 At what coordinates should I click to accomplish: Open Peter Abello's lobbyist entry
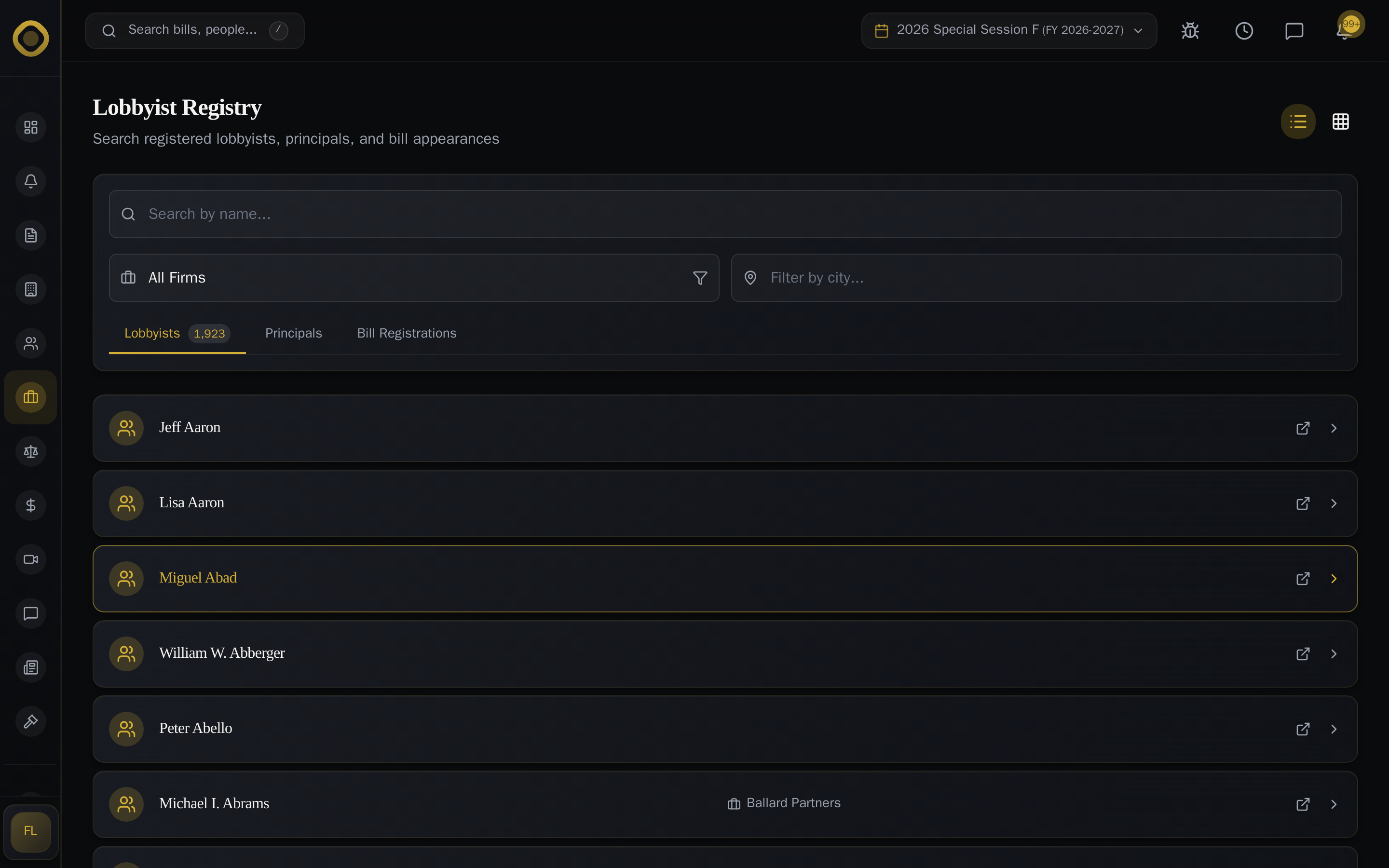[x=725, y=729]
